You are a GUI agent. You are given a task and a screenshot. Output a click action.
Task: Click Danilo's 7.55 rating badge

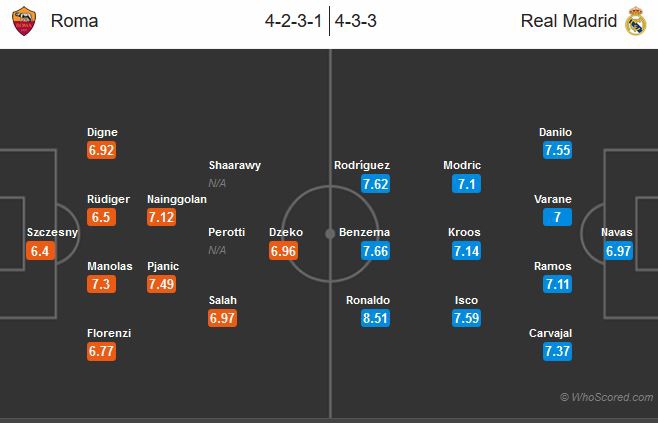557,150
